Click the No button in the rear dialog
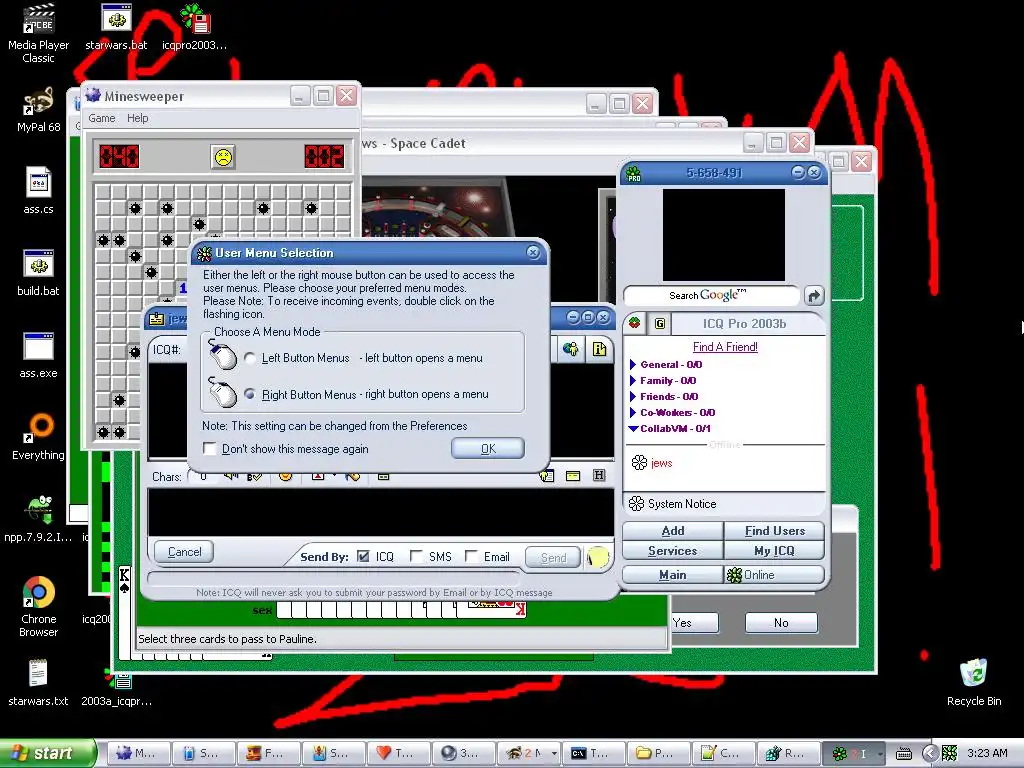The width and height of the screenshot is (1024, 768). [781, 622]
